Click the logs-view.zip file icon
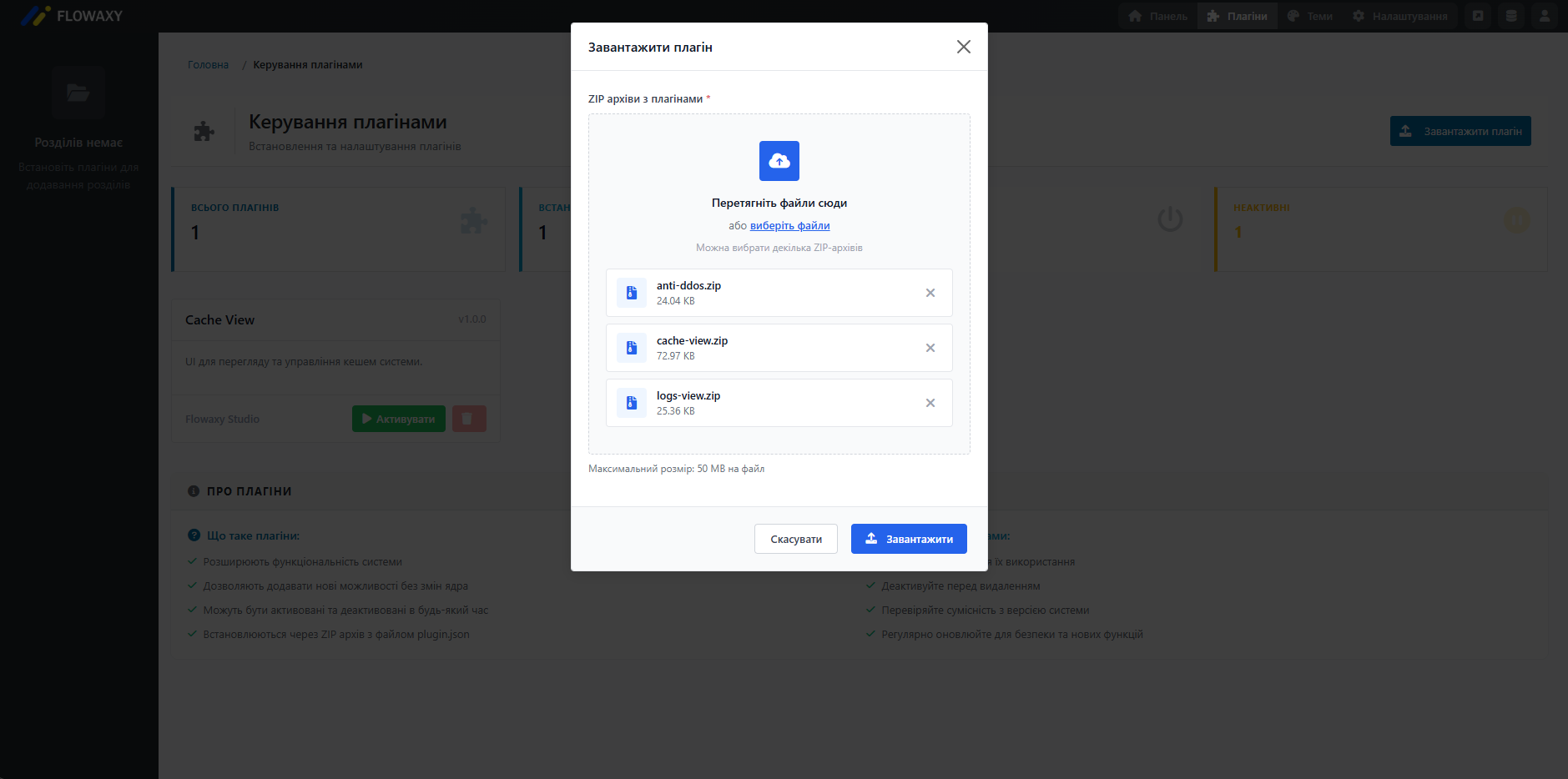This screenshot has width=1568, height=779. click(x=632, y=403)
